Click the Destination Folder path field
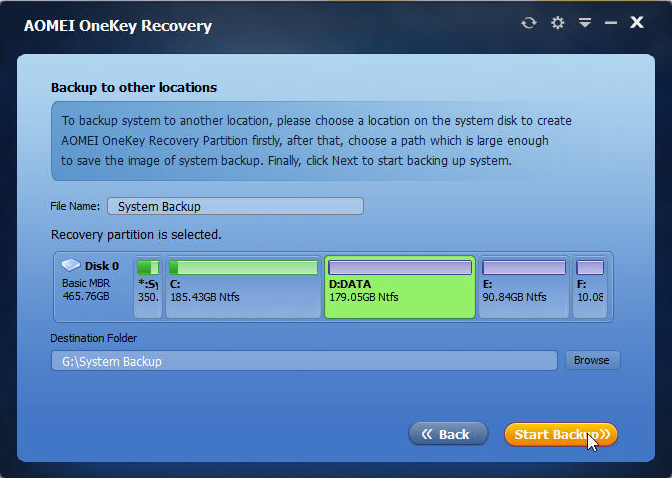This screenshot has height=478, width=672. [x=304, y=361]
